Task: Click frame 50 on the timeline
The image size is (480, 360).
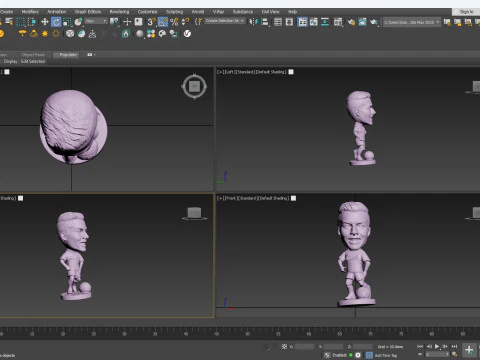Action: click(247, 333)
